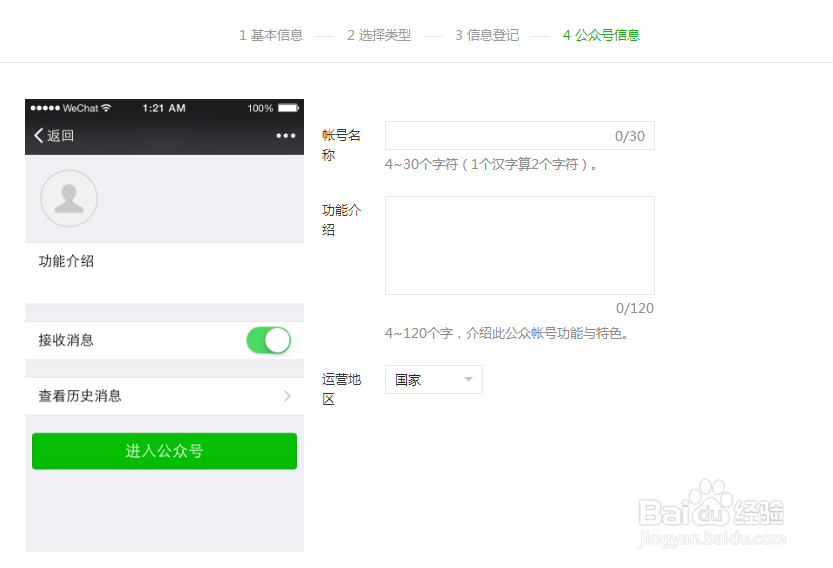Toggle the 接收消息 switch off

coord(268,340)
